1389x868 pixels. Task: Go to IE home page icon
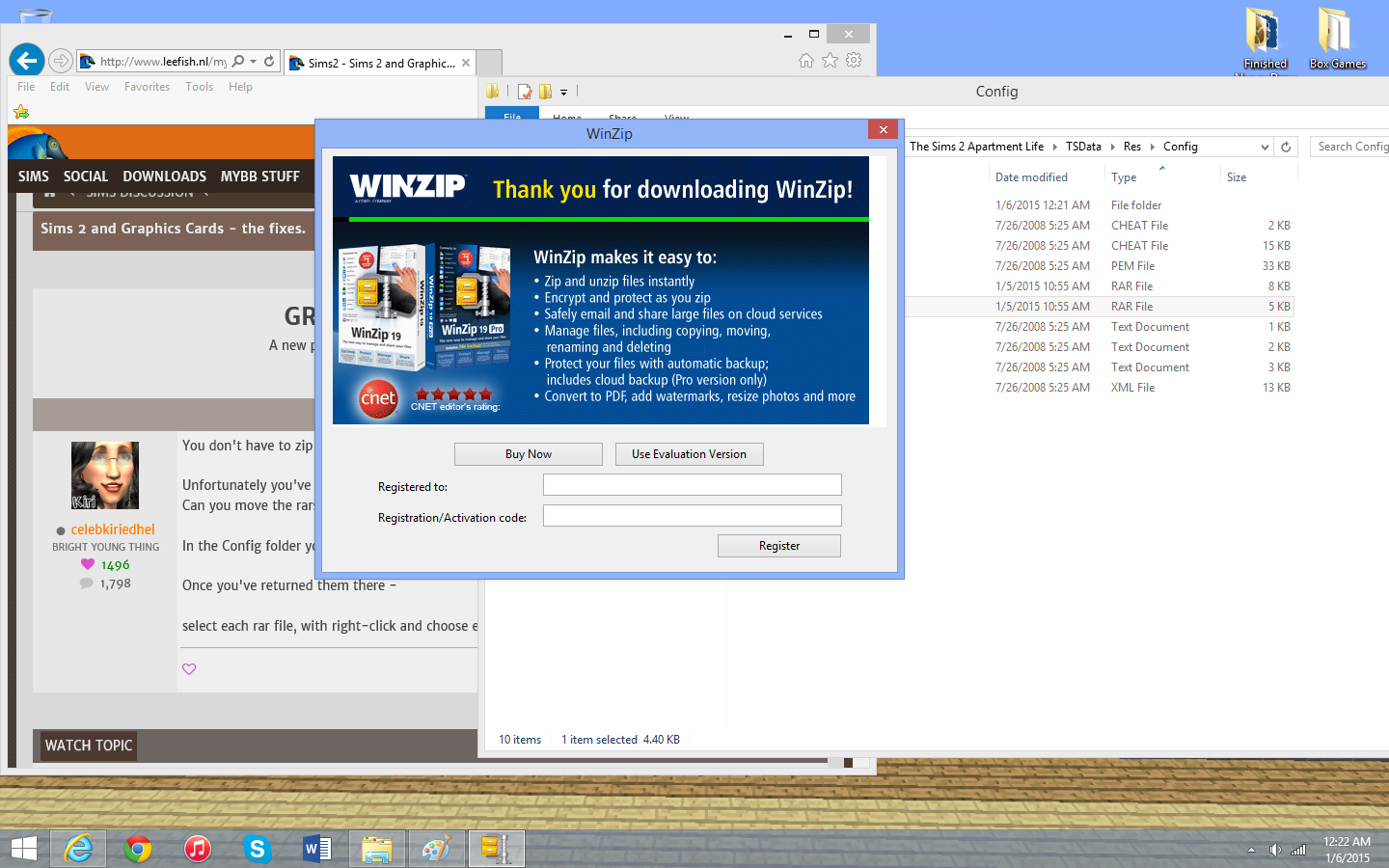[x=806, y=61]
